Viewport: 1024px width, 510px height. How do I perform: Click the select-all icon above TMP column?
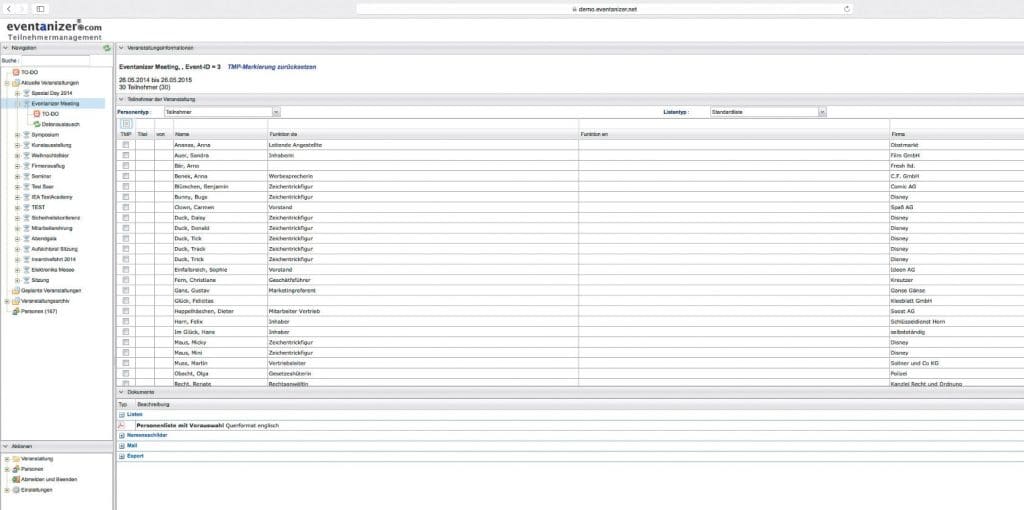(126, 123)
